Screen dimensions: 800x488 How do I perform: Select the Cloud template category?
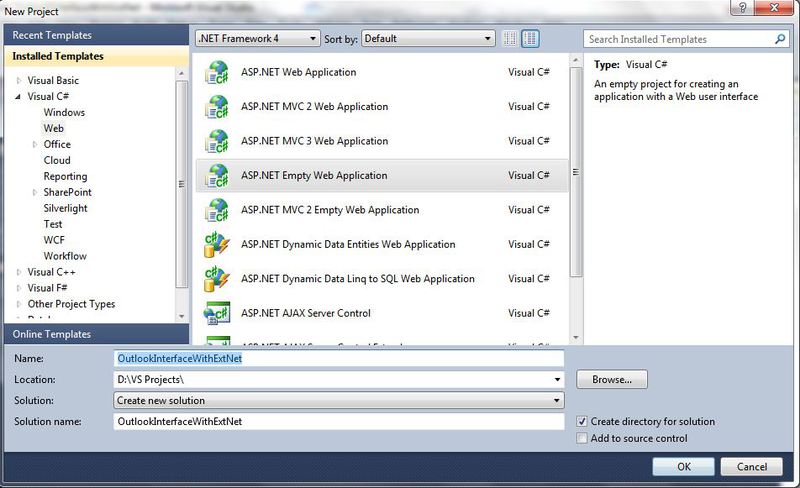(x=57, y=160)
